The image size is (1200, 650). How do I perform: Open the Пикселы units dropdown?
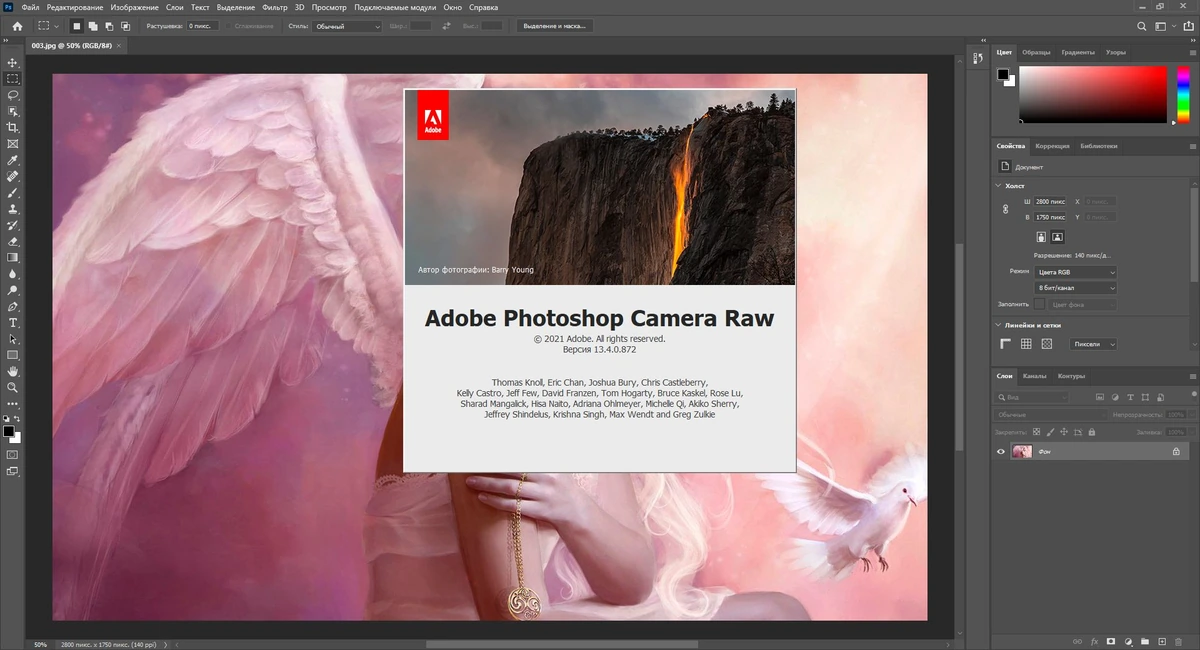[1093, 344]
